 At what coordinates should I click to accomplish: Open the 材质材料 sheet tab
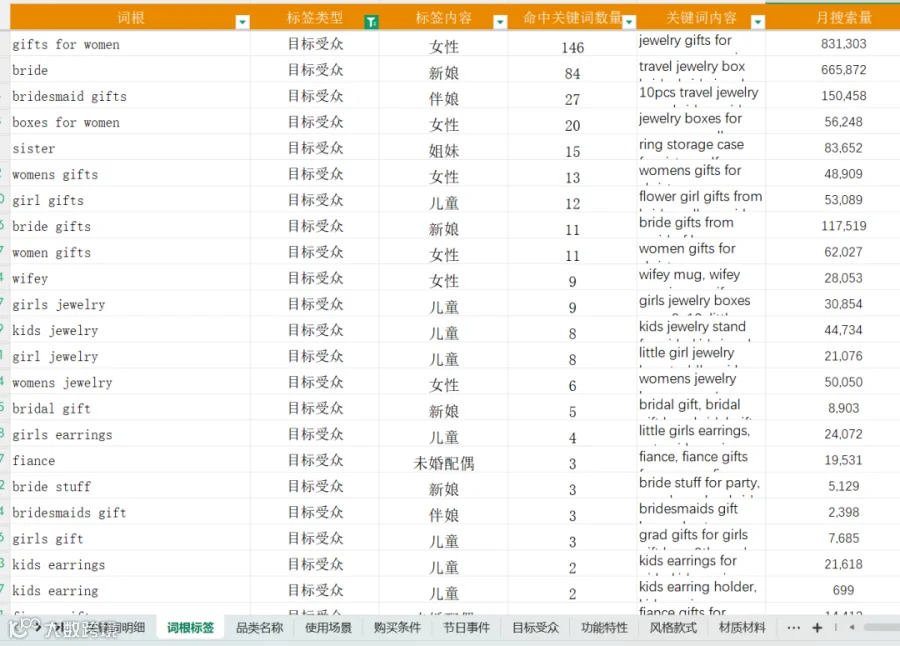[x=742, y=628]
